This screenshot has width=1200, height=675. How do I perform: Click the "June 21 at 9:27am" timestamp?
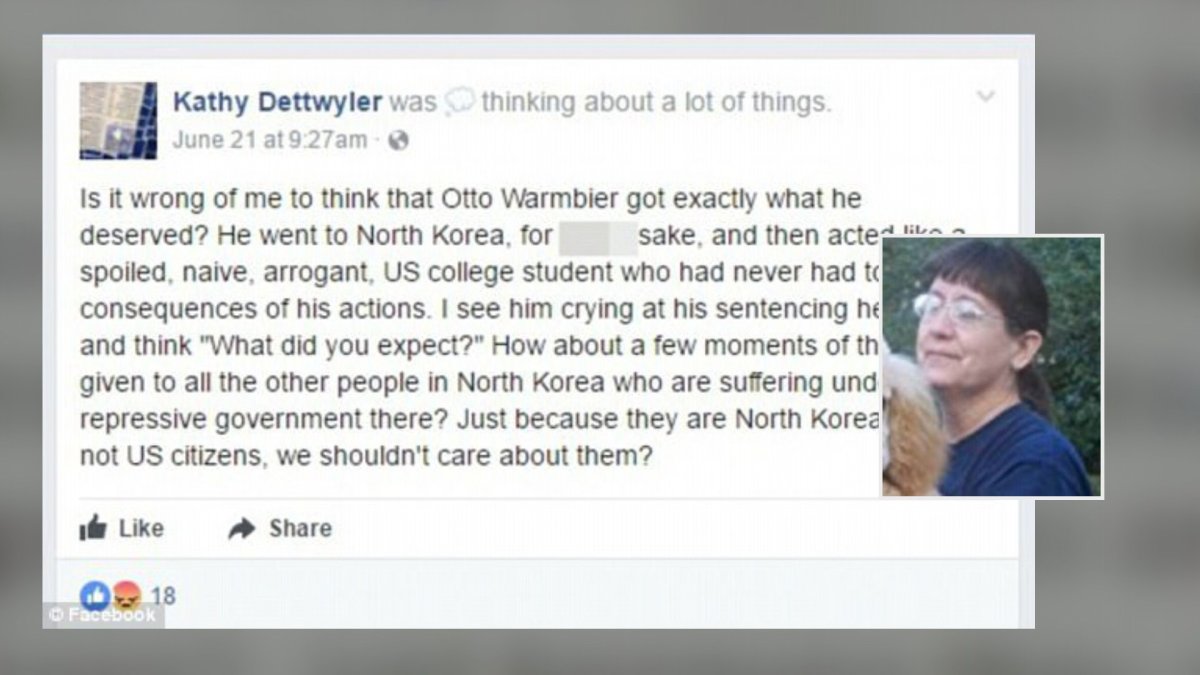tap(269, 141)
